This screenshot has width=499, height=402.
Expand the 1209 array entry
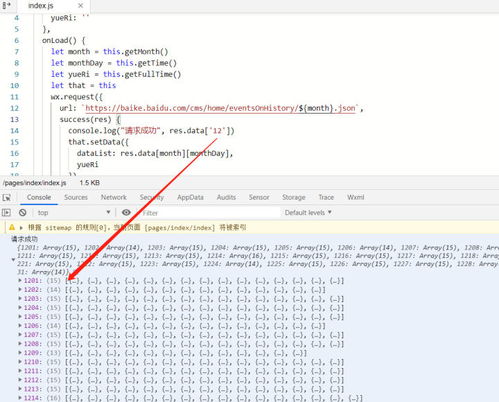click(x=20, y=353)
